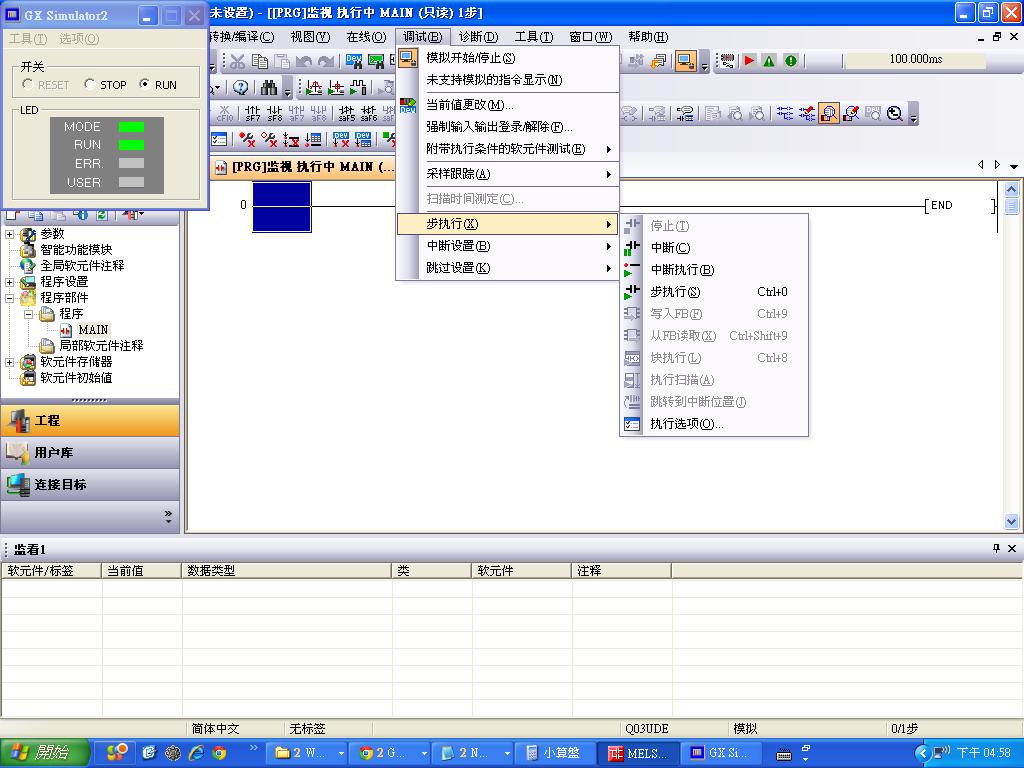Image resolution: width=1024 pixels, height=768 pixels.
Task: Click the cut scissors toolbar icon
Action: coord(238,62)
